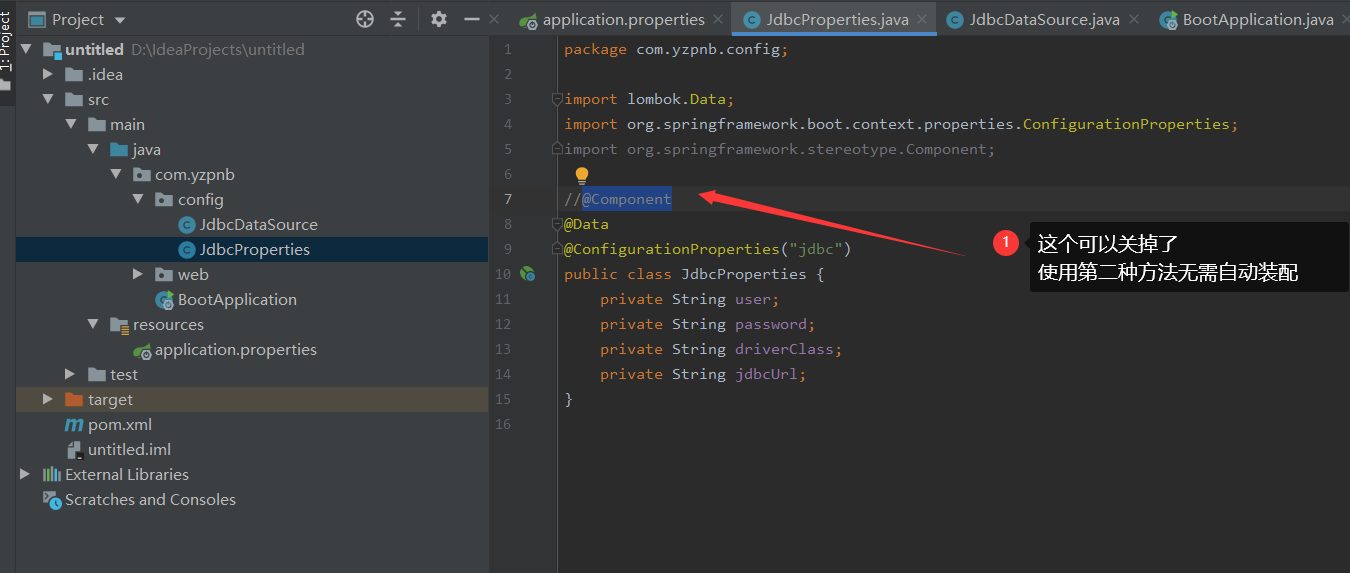Close the JdbcProperties.java tab
1350x573 pixels.
[x=922, y=19]
